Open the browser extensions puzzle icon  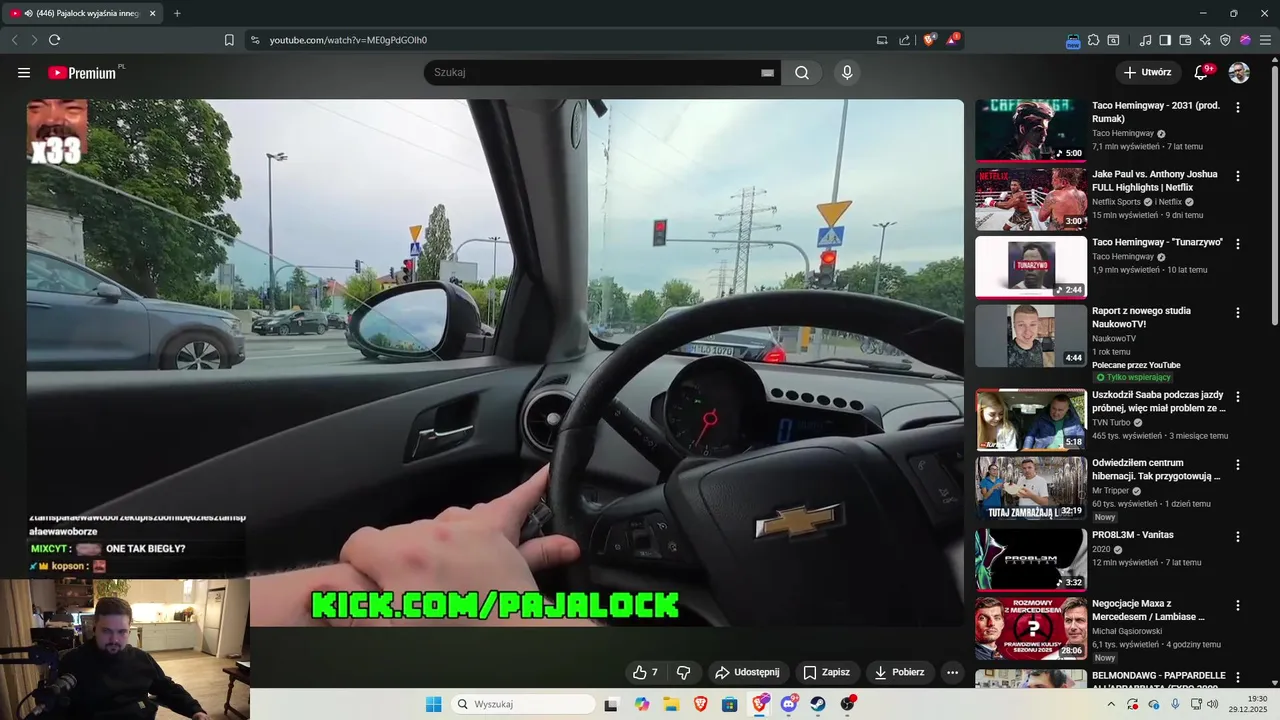point(1093,40)
